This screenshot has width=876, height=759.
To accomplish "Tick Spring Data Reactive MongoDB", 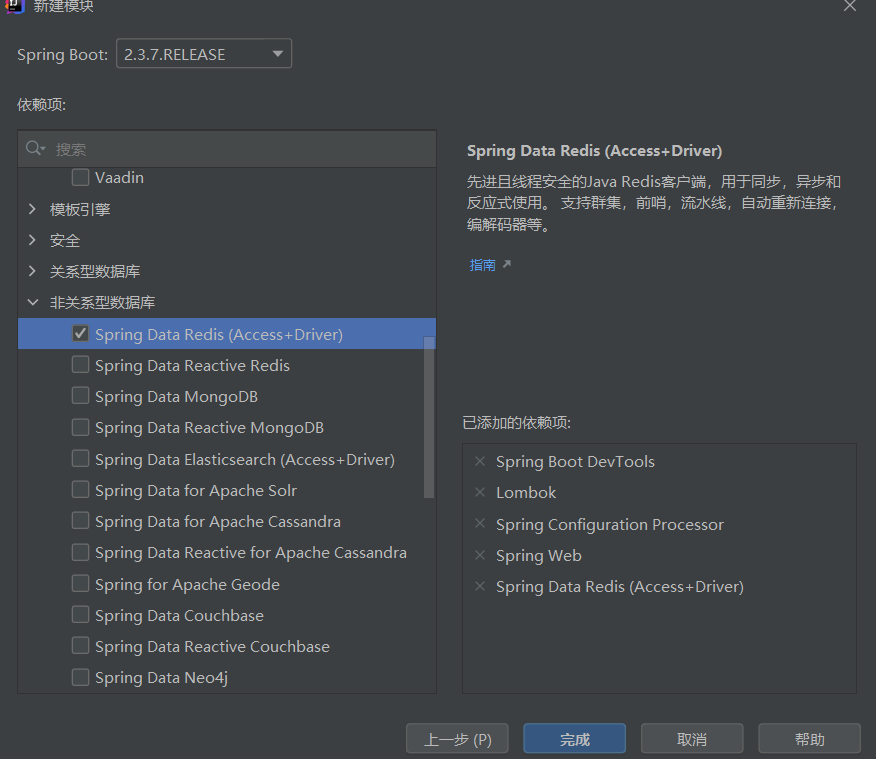I will pos(80,427).
